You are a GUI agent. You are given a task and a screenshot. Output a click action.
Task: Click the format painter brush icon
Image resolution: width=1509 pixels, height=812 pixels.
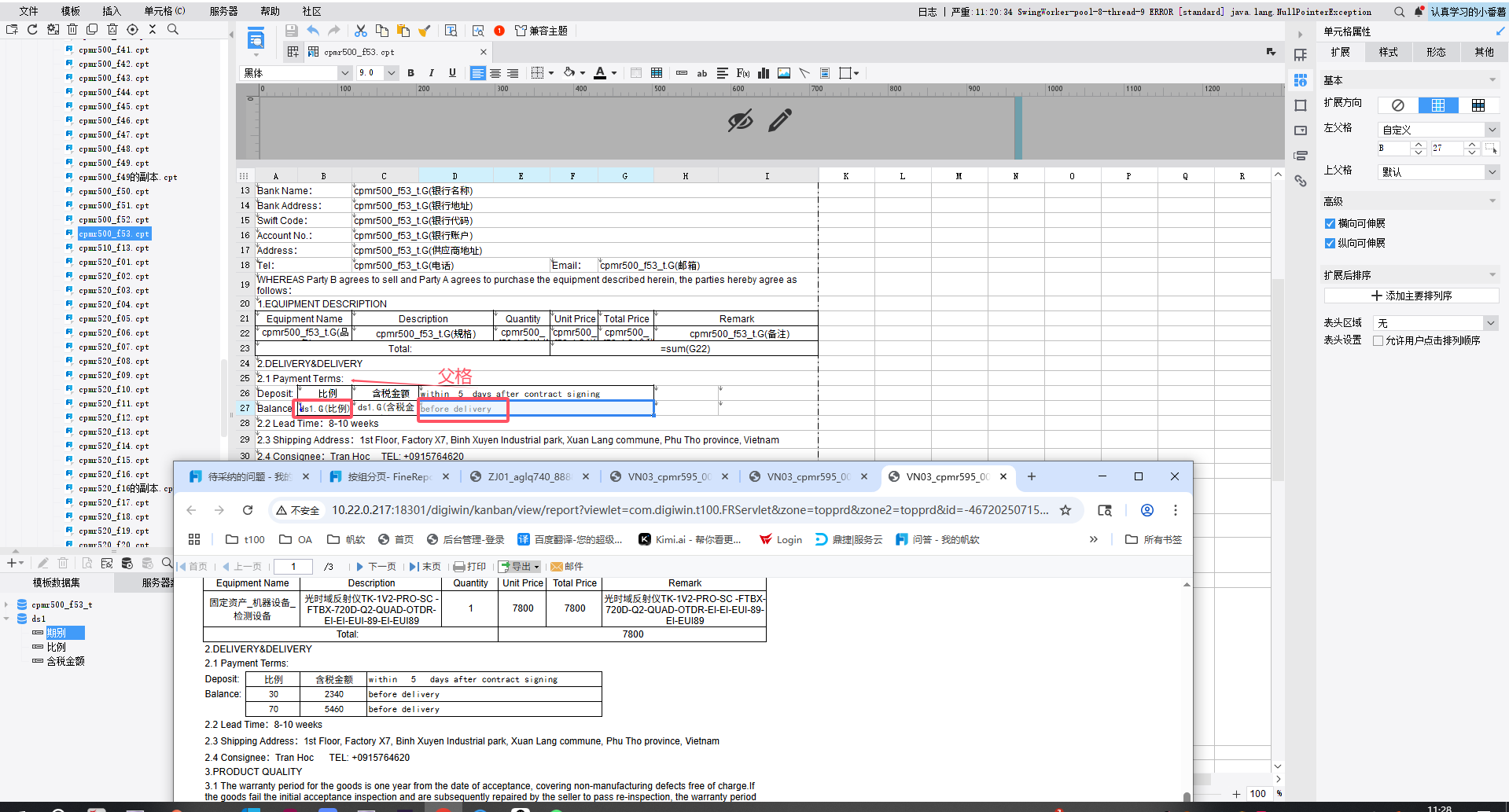[x=425, y=31]
